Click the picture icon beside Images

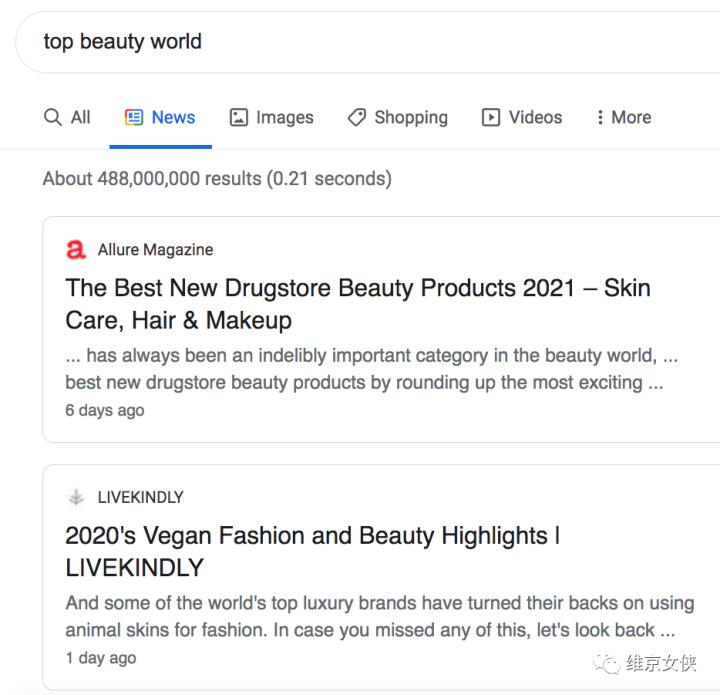(239, 117)
